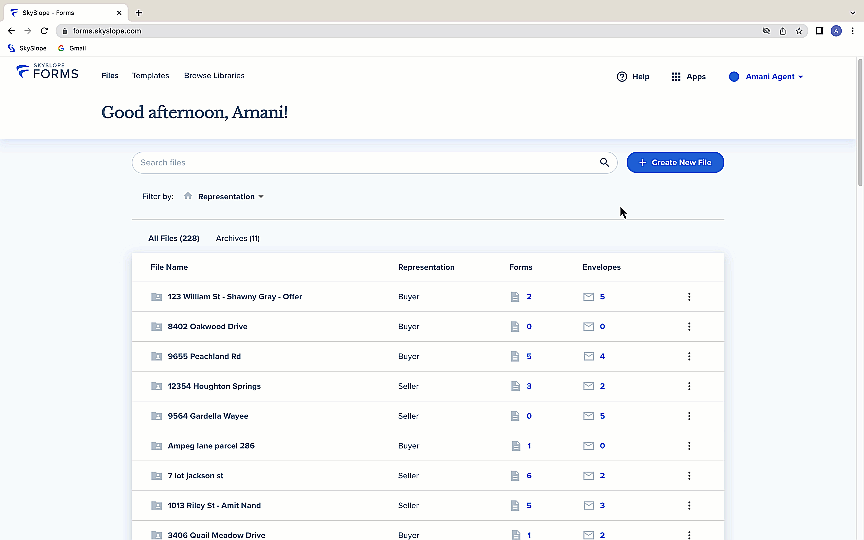Select the SkySlope - Forms browser tab

click(x=65, y=13)
